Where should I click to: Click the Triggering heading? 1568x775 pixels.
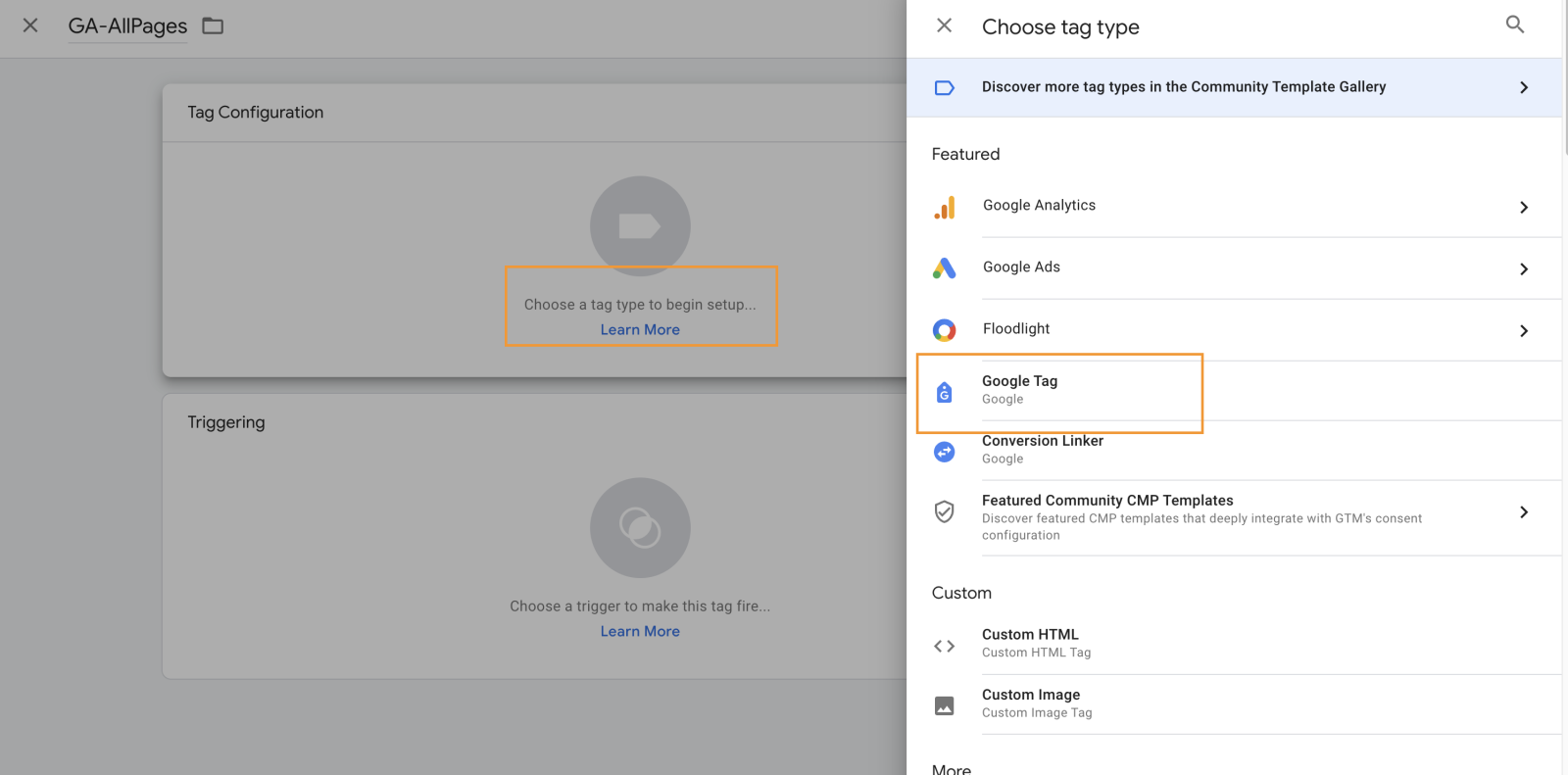point(226,422)
